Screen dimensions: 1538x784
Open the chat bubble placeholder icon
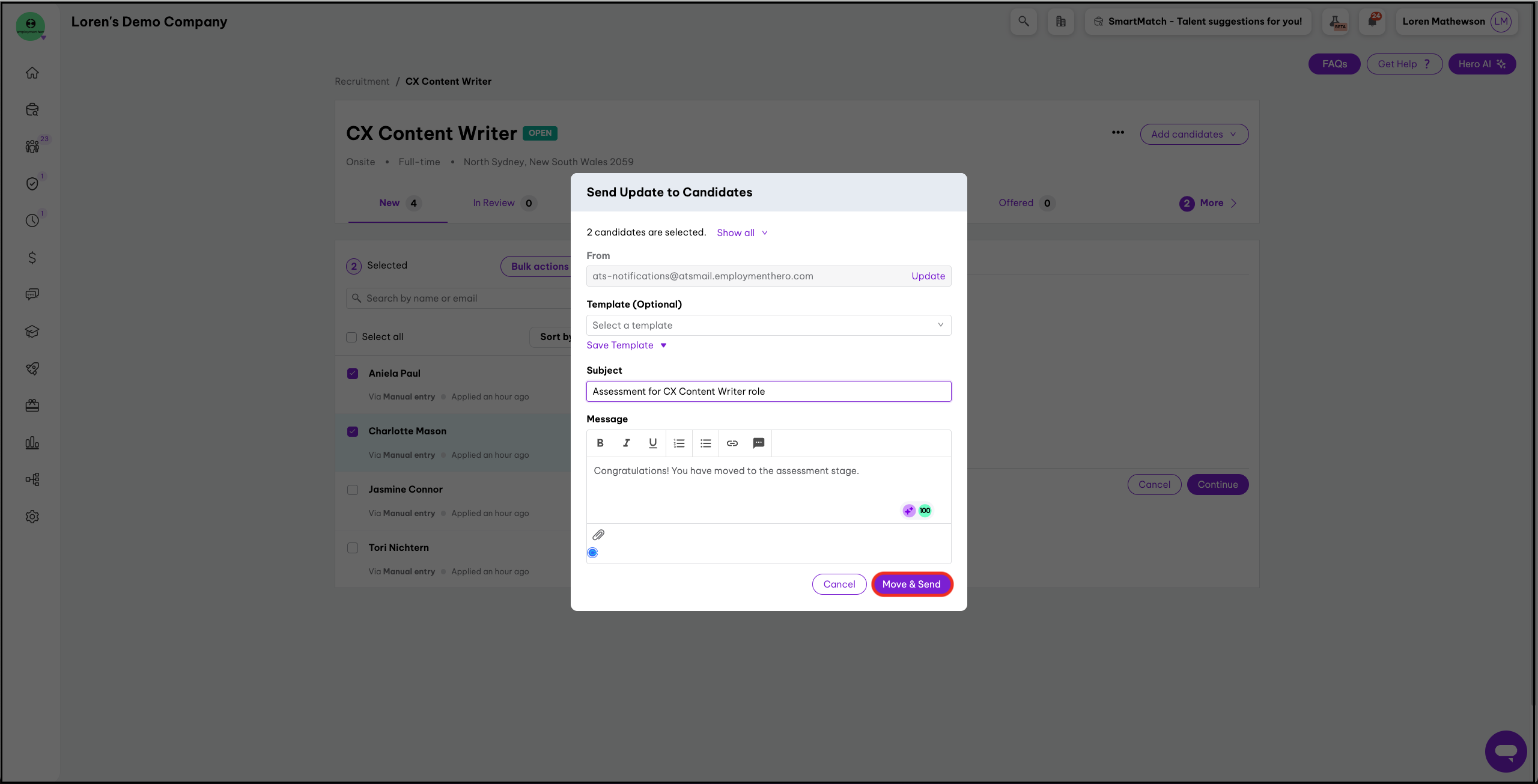pos(758,443)
